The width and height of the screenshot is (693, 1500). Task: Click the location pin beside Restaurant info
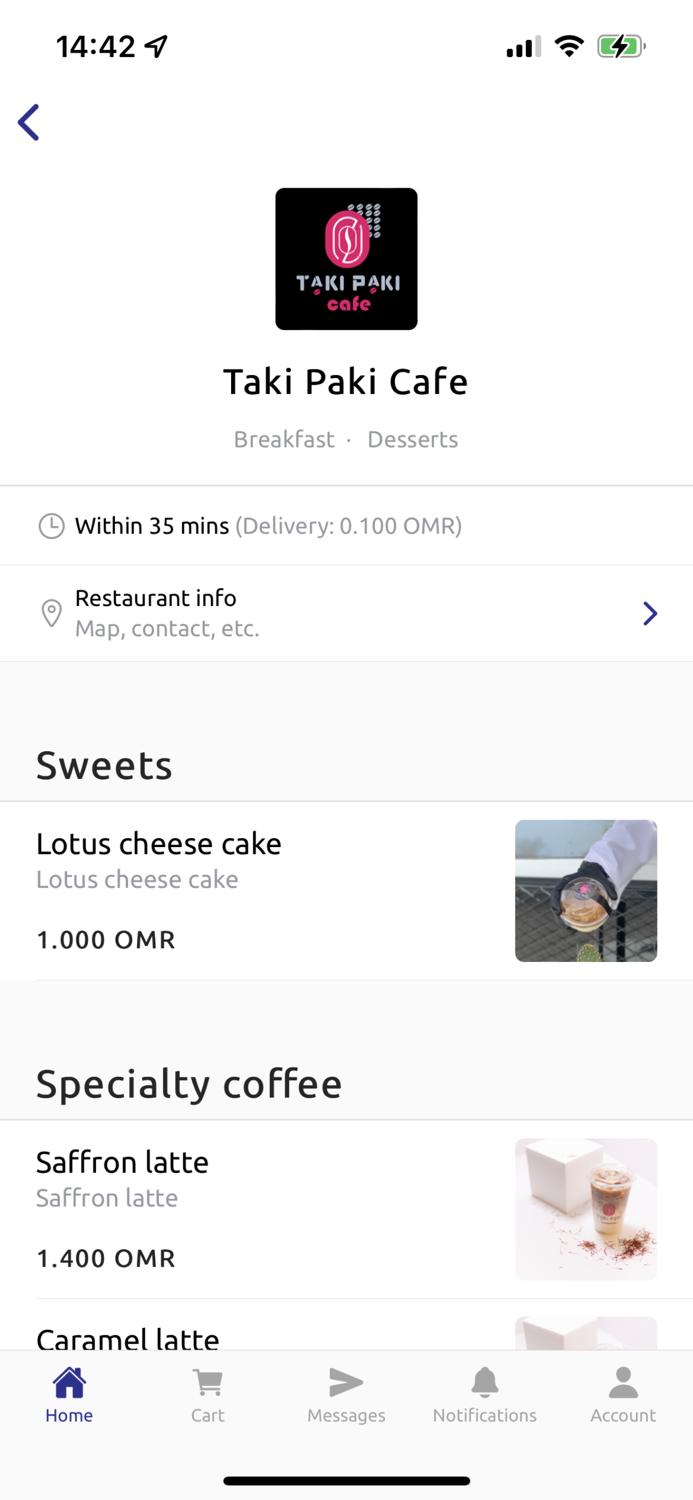[51, 612]
